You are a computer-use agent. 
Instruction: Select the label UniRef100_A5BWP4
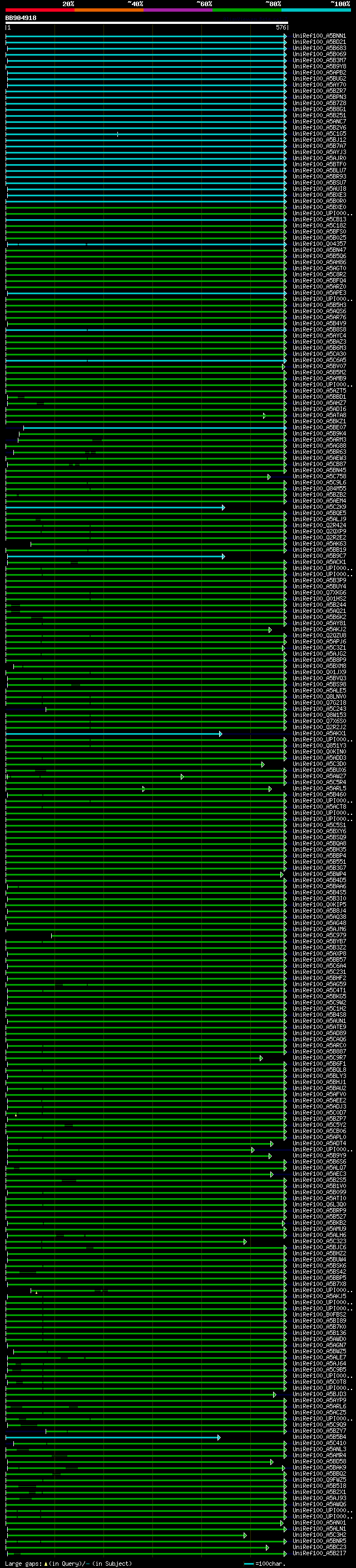319,874
